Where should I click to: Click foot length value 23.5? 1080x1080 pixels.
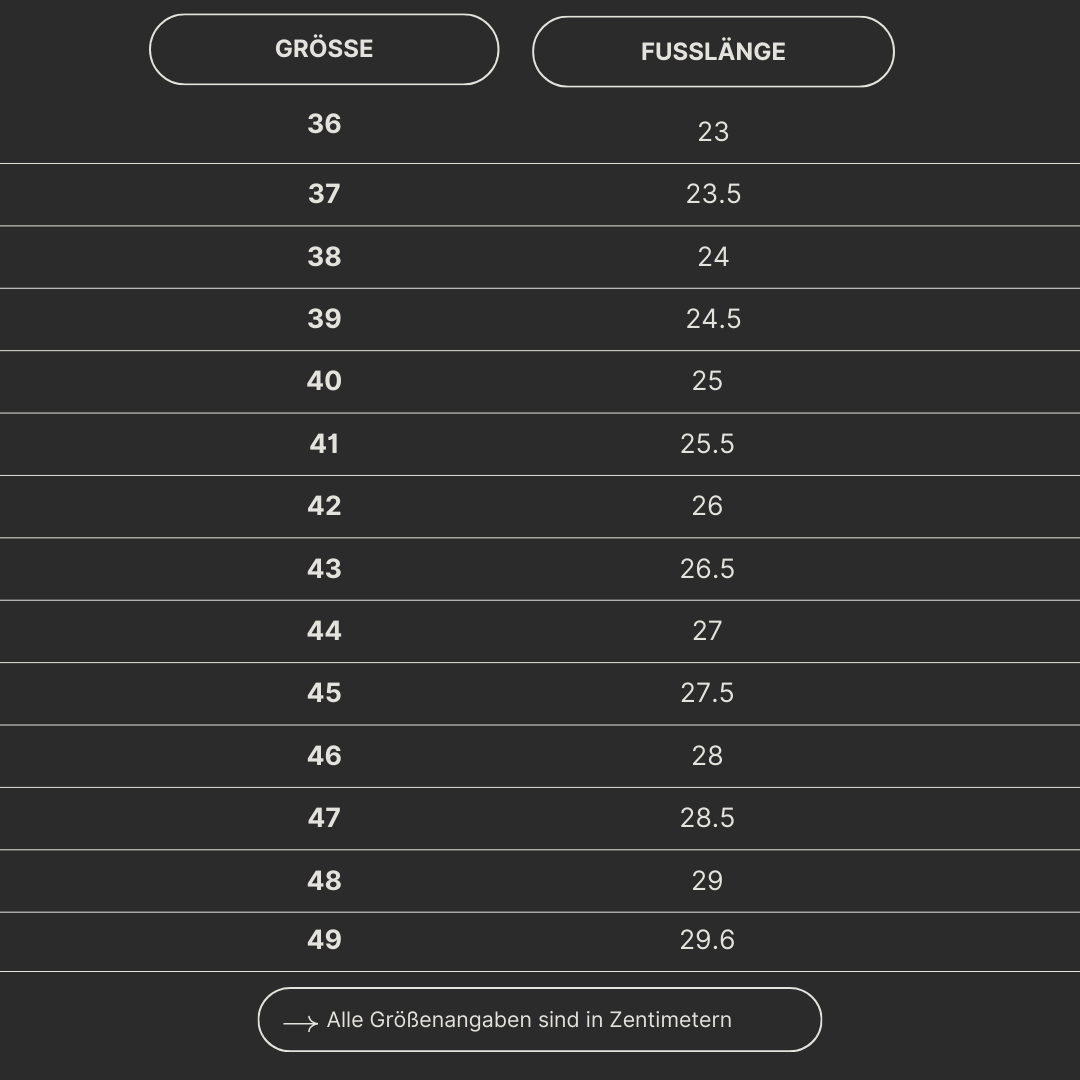pos(713,194)
